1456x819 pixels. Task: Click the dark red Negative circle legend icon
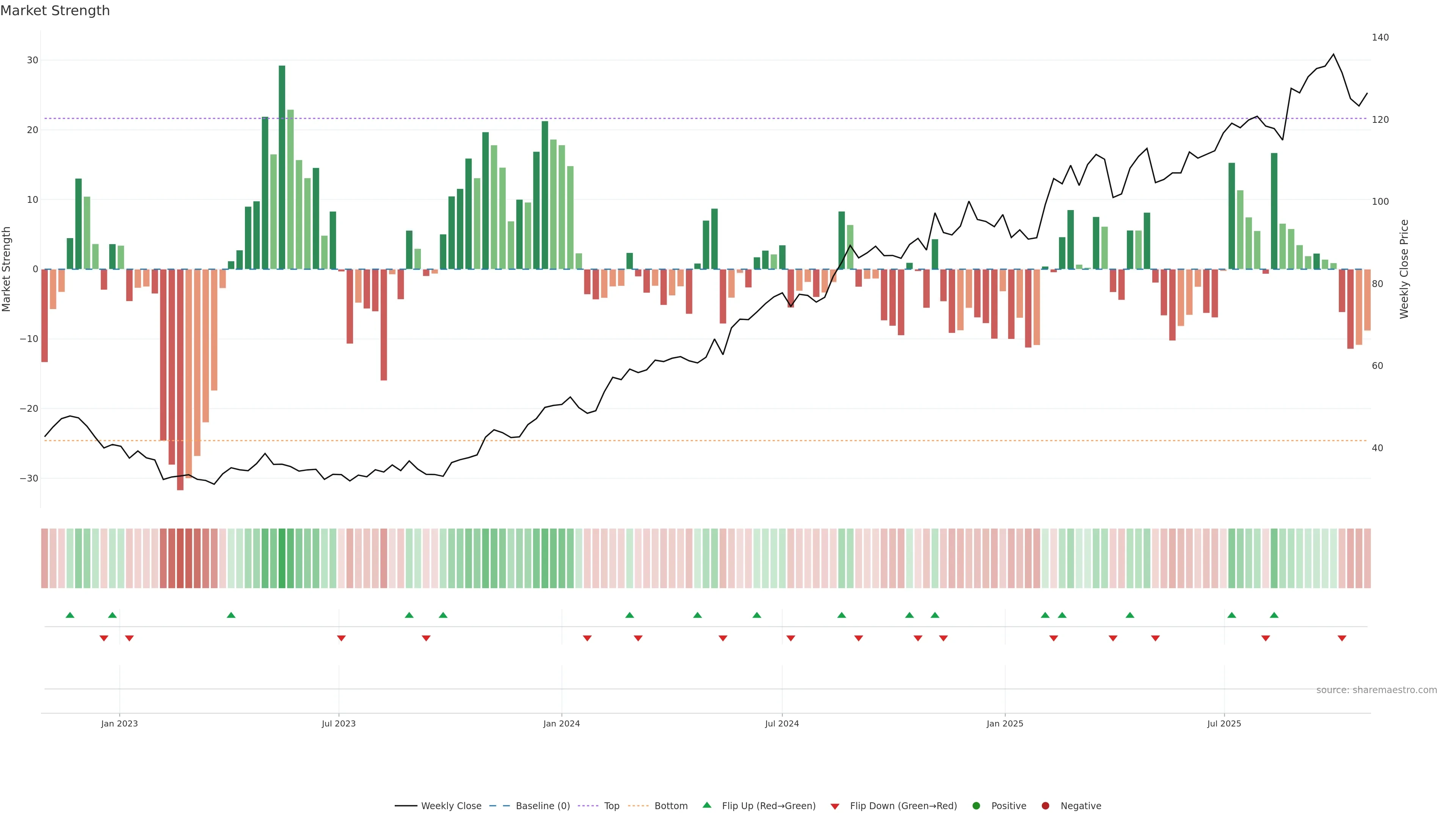tap(1045, 806)
